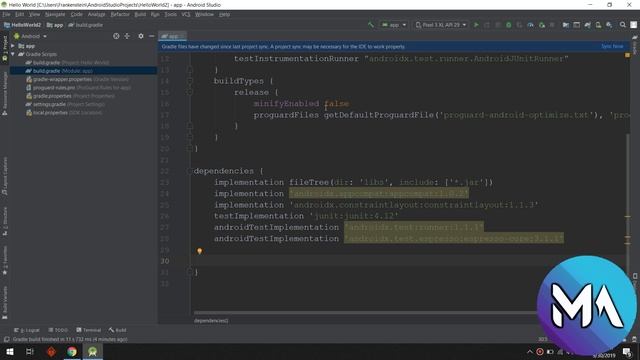Select settings.gradle file

(x=65, y=104)
